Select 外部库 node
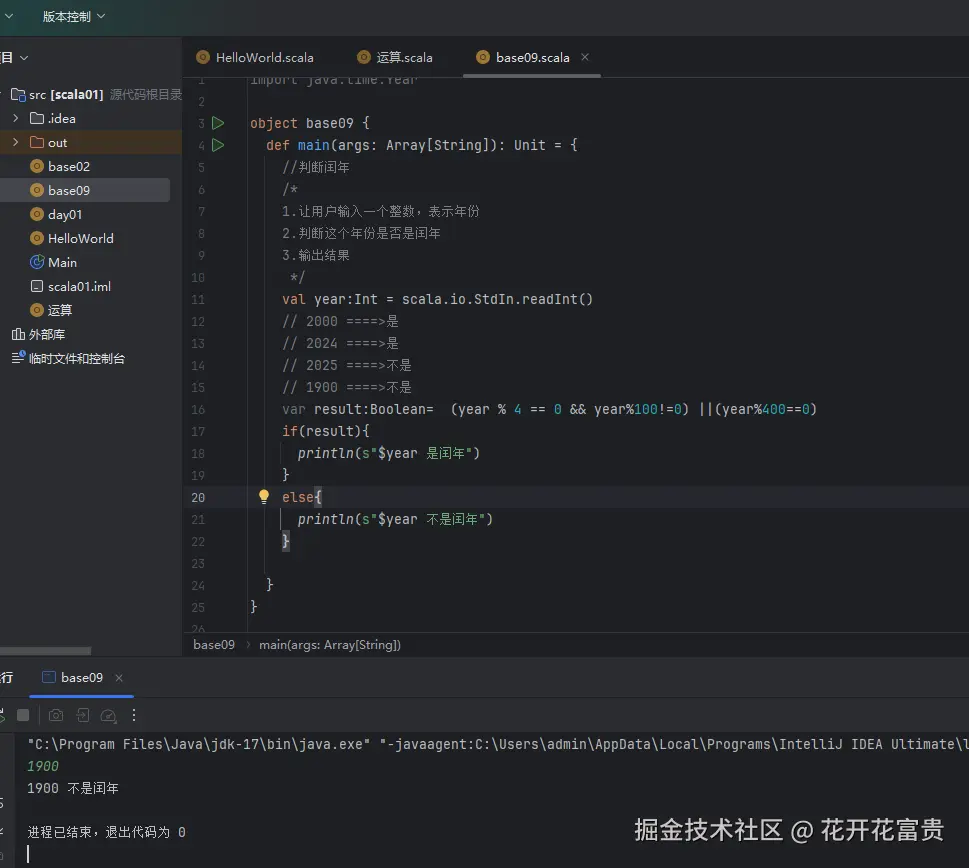This screenshot has height=868, width=969. (46, 335)
